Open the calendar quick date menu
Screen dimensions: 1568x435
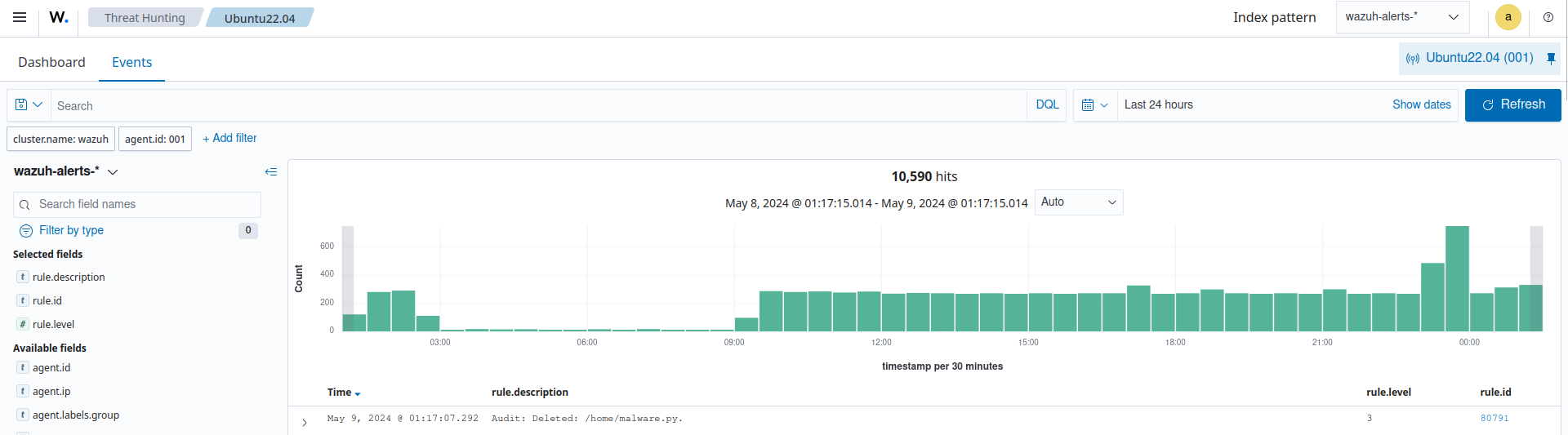pos(1094,105)
